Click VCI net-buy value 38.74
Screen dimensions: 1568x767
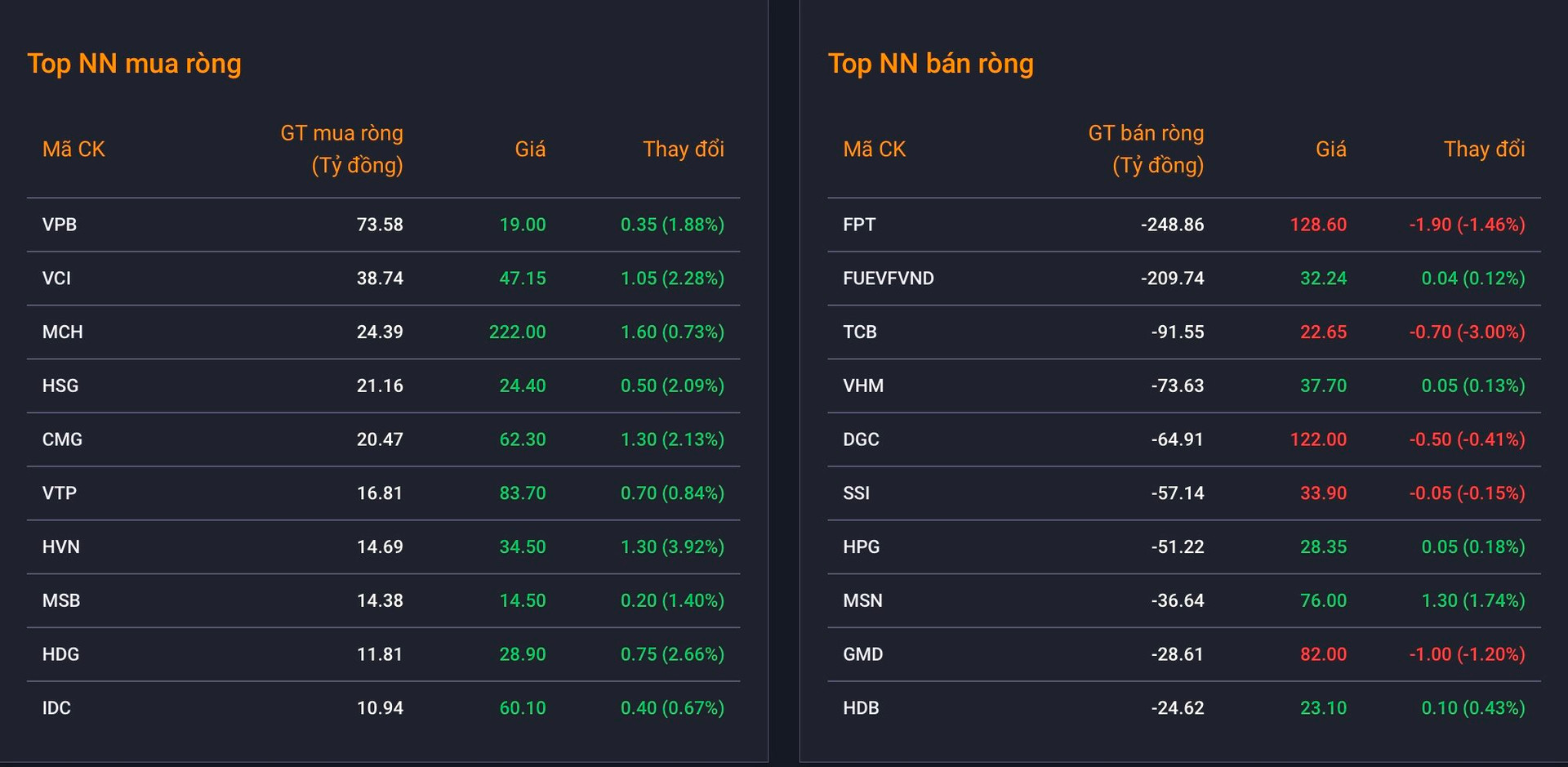tap(380, 279)
